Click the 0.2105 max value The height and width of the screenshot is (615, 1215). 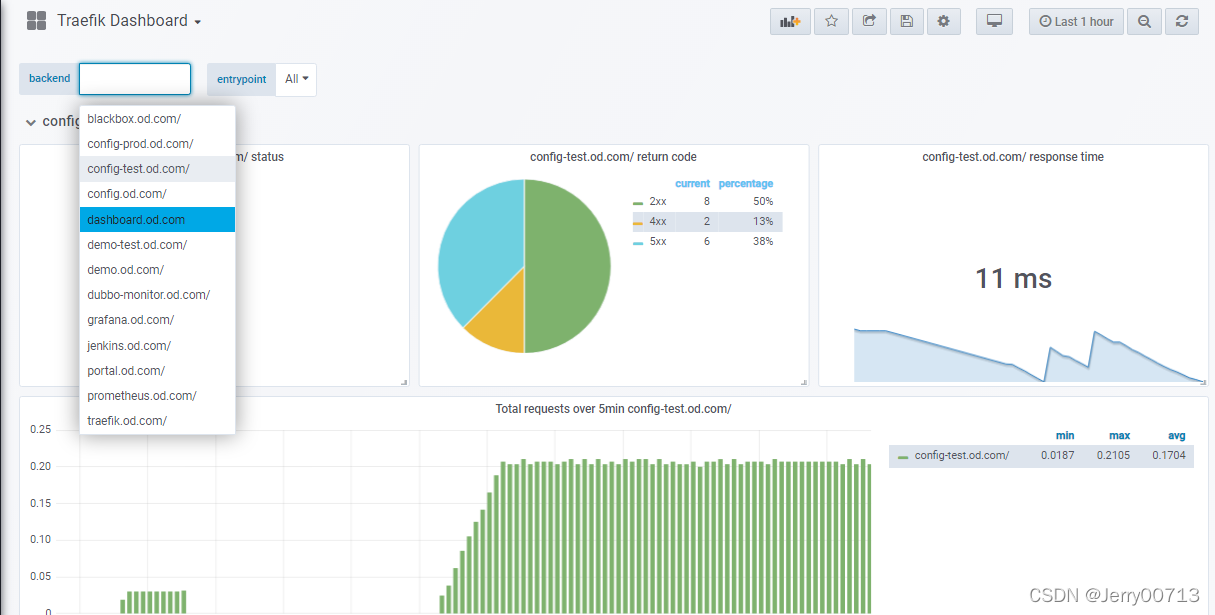click(1112, 456)
